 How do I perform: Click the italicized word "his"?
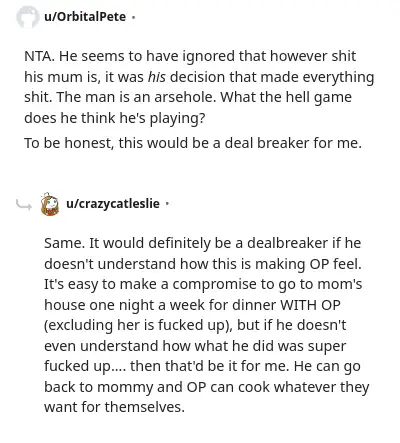coord(156,77)
